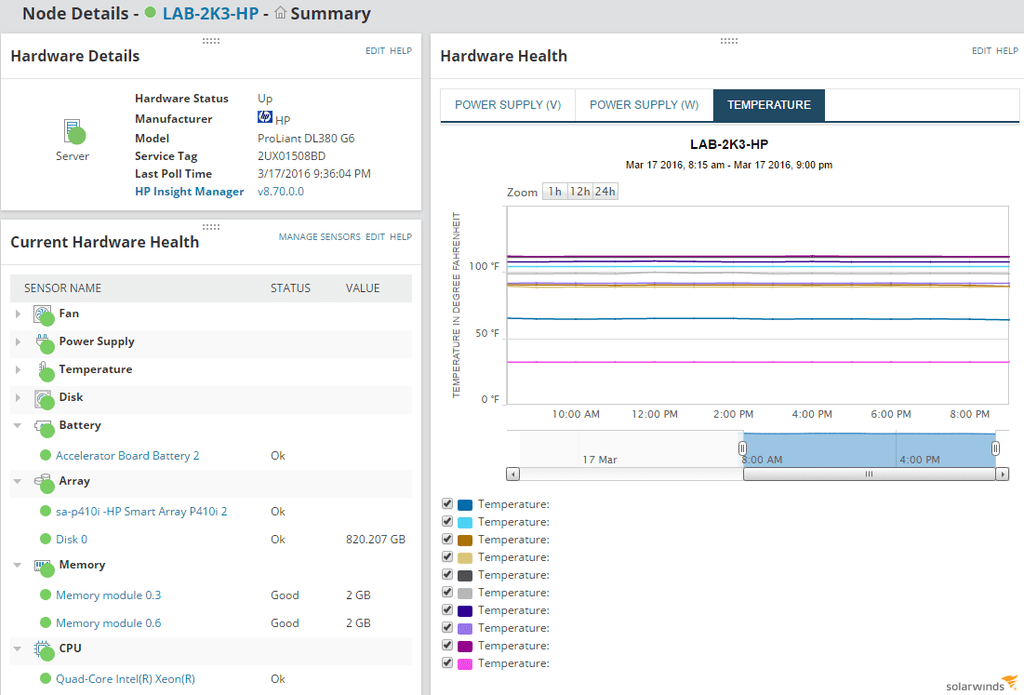Expand the Disk sensor group
Viewport: 1024px width, 695px height.
pyautogui.click(x=18, y=398)
